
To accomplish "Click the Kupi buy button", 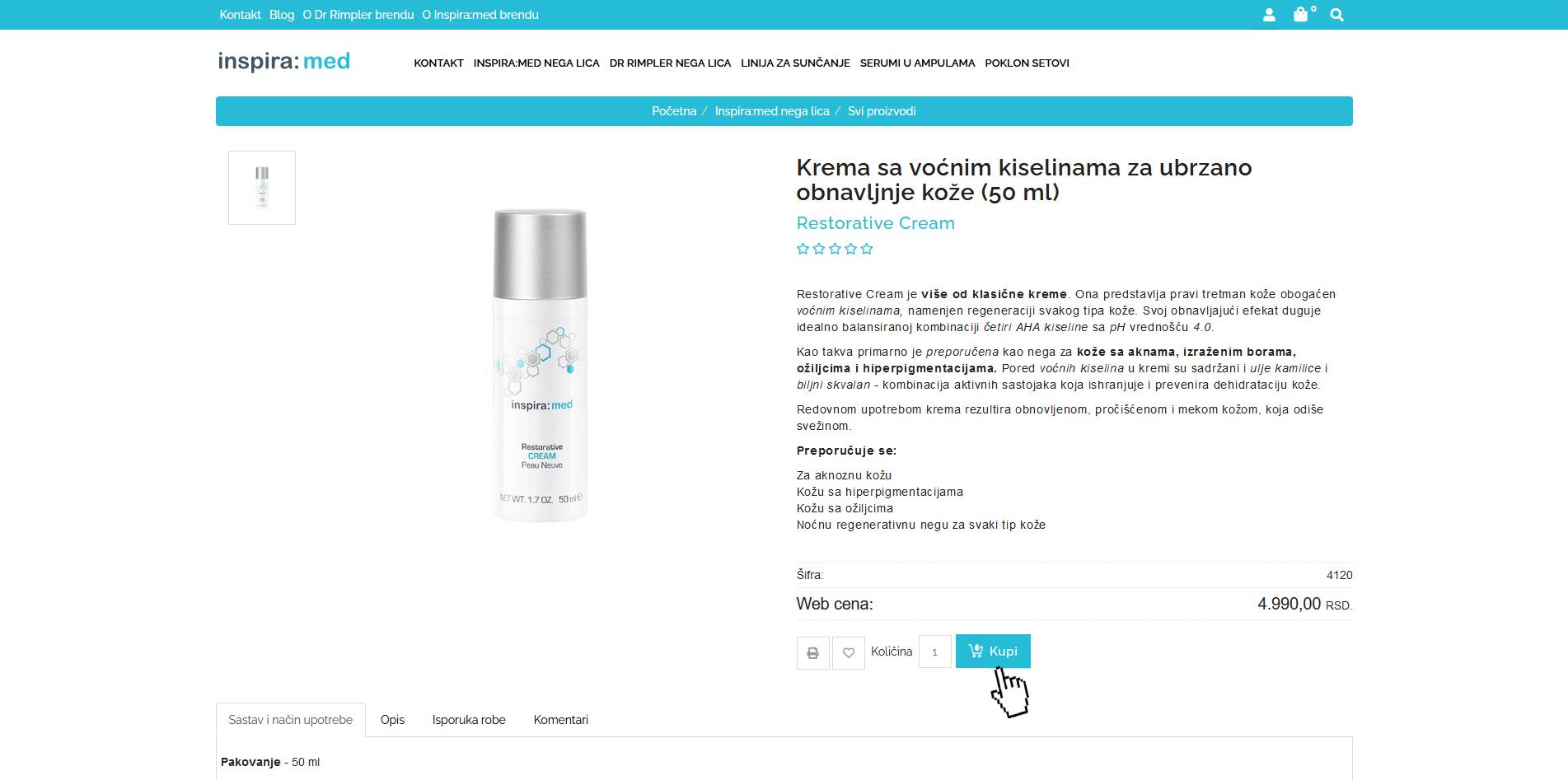I will point(993,651).
